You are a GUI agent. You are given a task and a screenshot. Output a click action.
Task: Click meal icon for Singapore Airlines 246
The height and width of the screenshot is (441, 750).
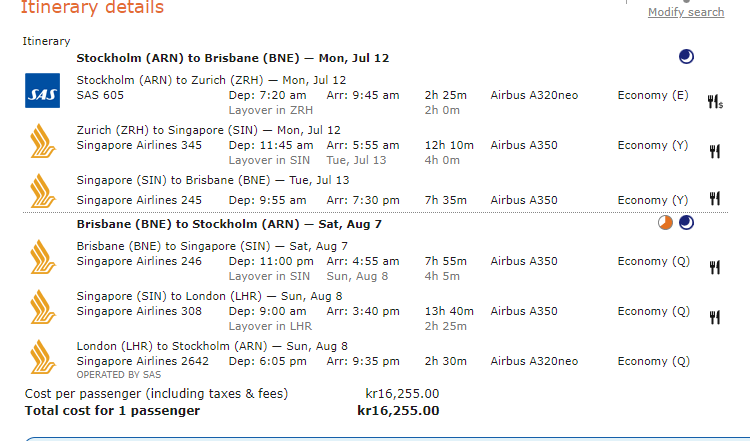click(715, 267)
